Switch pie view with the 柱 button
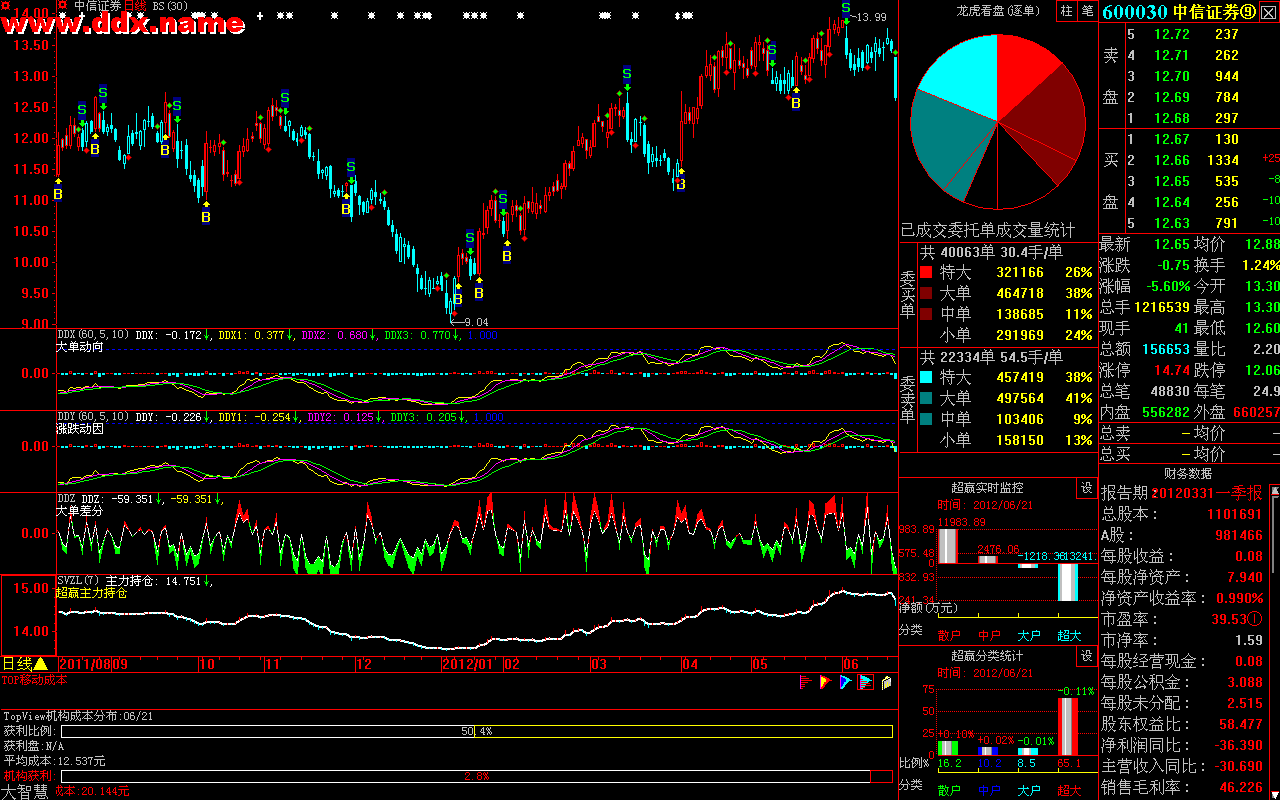This screenshot has height=800, width=1280. 1067,10
